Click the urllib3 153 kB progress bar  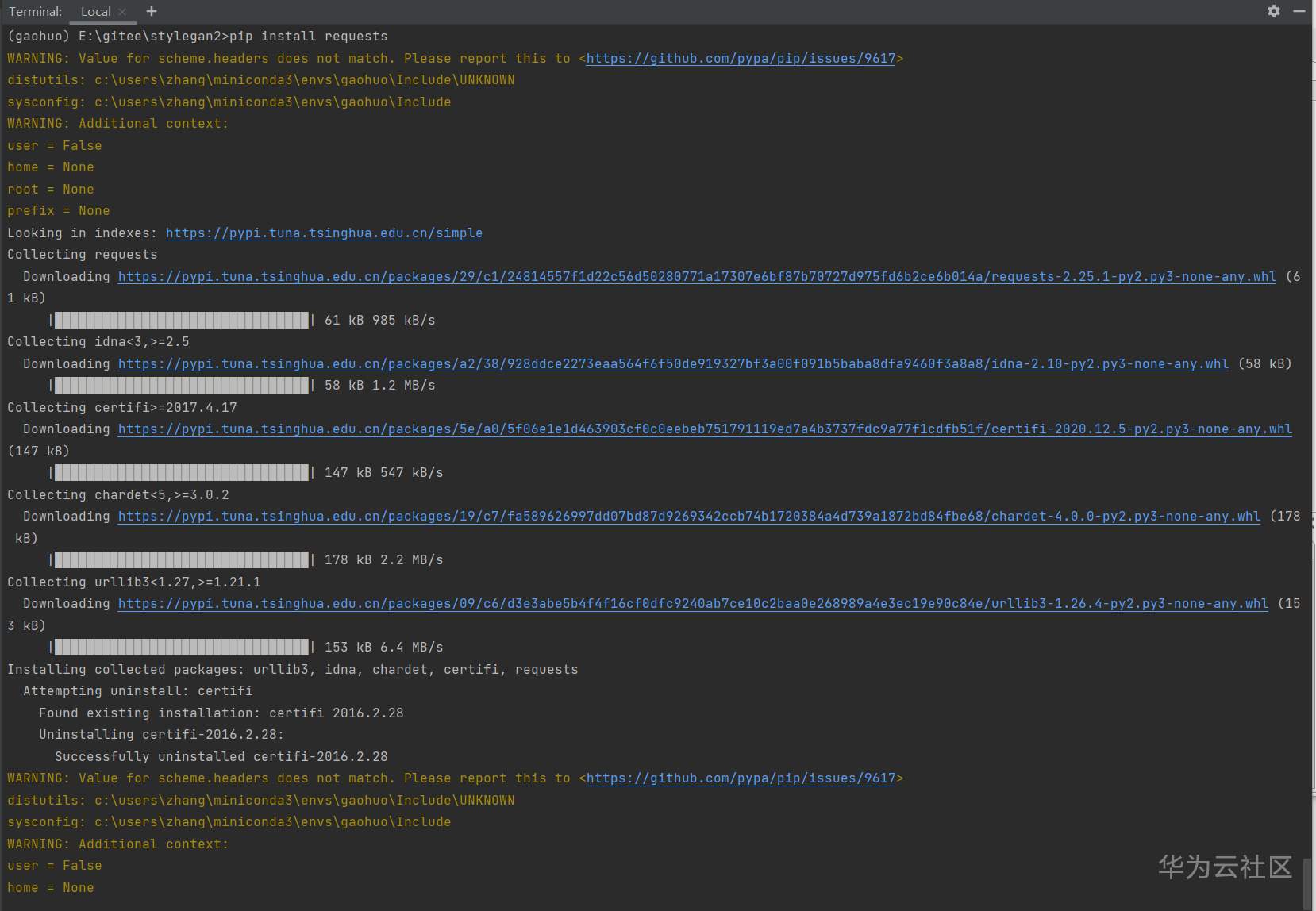(x=181, y=648)
